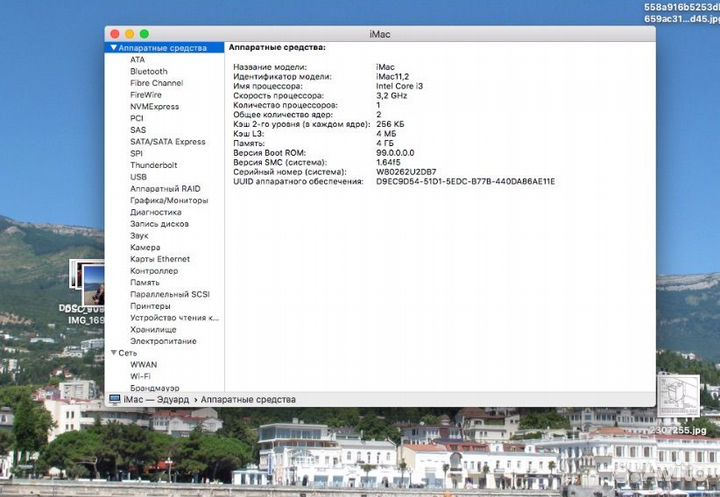Select SPI in the sidebar
The width and height of the screenshot is (720, 497).
coord(136,153)
